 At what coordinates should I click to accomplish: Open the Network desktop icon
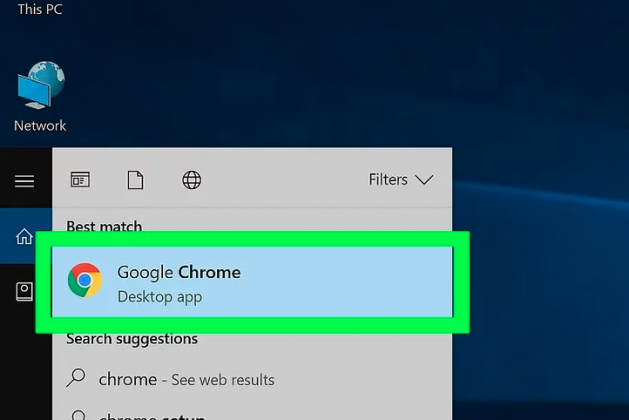(41, 96)
